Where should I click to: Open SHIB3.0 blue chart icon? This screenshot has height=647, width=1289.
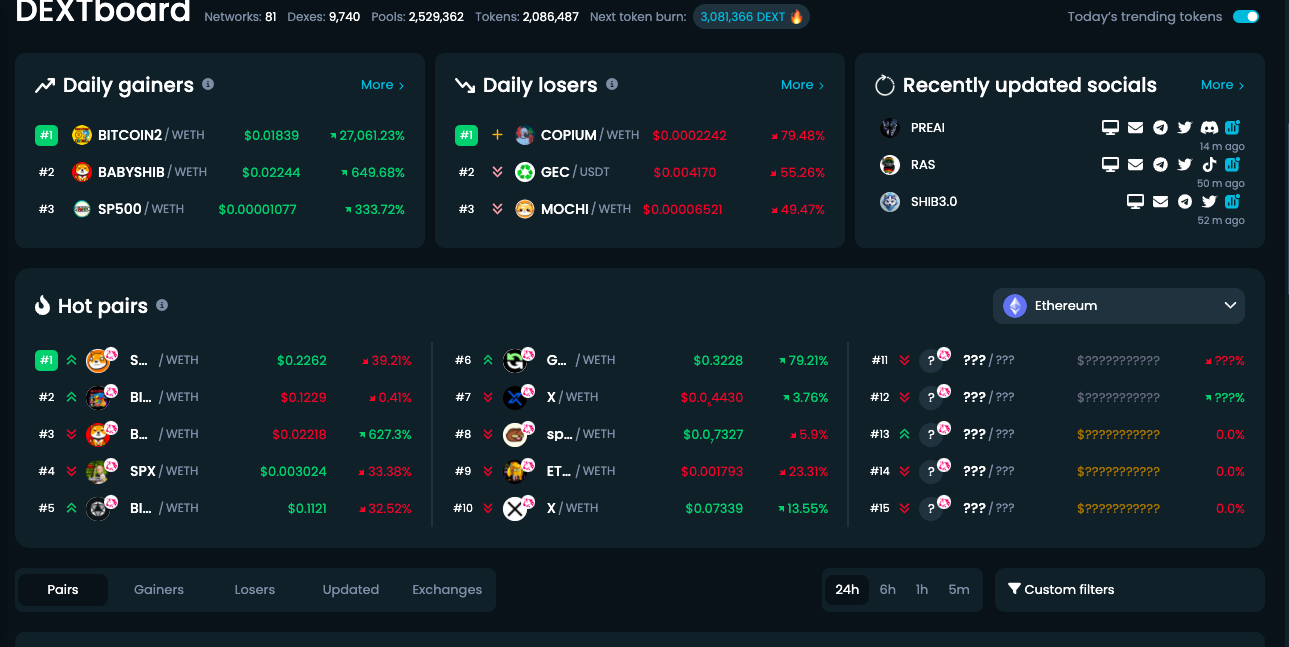[1233, 202]
